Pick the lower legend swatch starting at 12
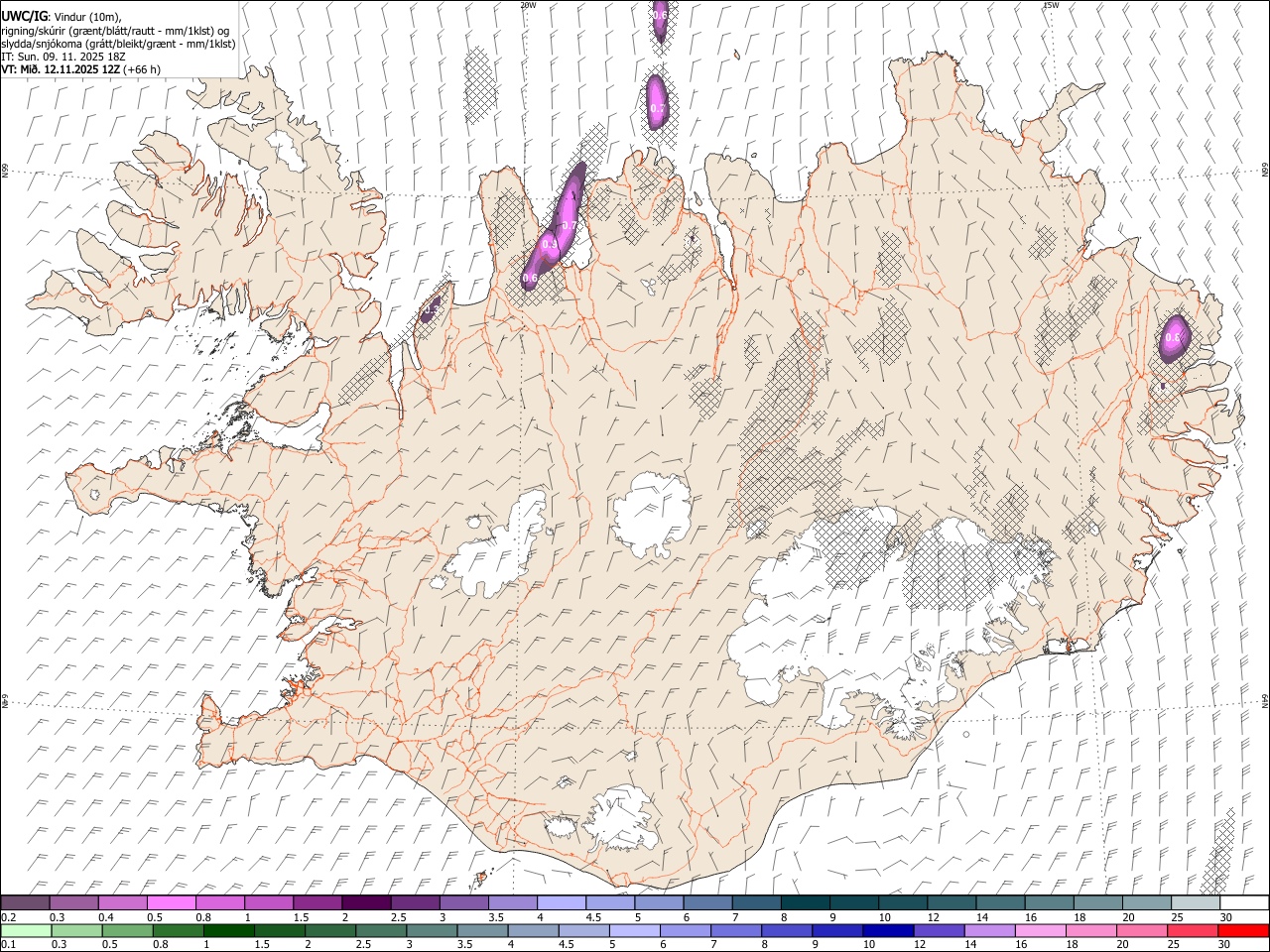1270x952 pixels. coord(939,931)
